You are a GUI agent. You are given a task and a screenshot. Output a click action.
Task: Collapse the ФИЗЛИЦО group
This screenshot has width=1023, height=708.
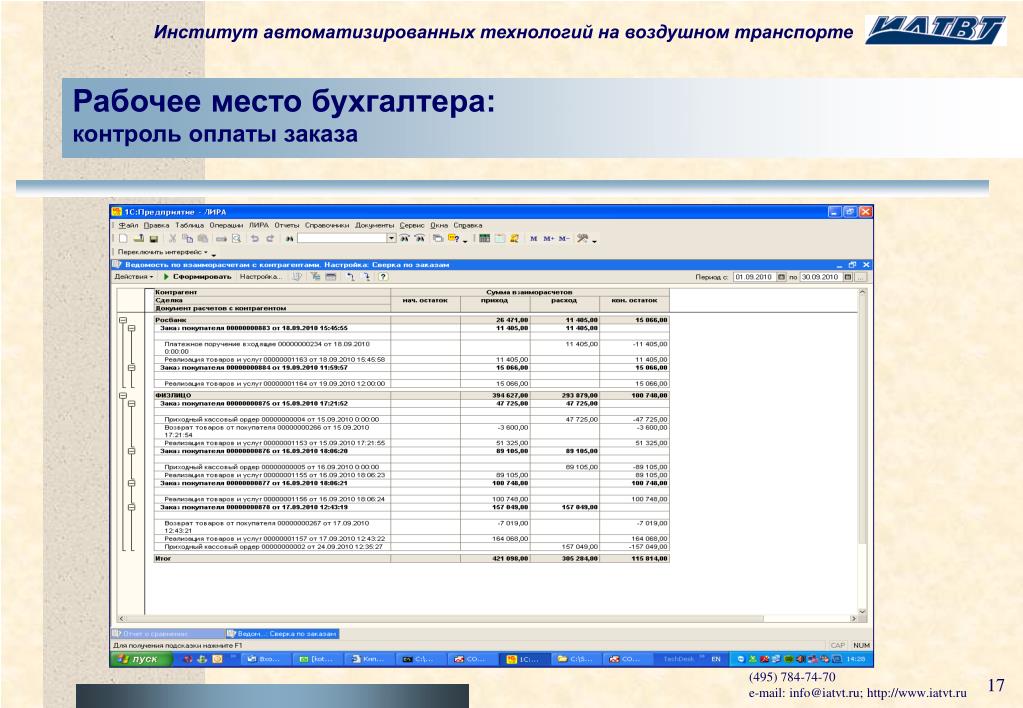click(x=123, y=395)
